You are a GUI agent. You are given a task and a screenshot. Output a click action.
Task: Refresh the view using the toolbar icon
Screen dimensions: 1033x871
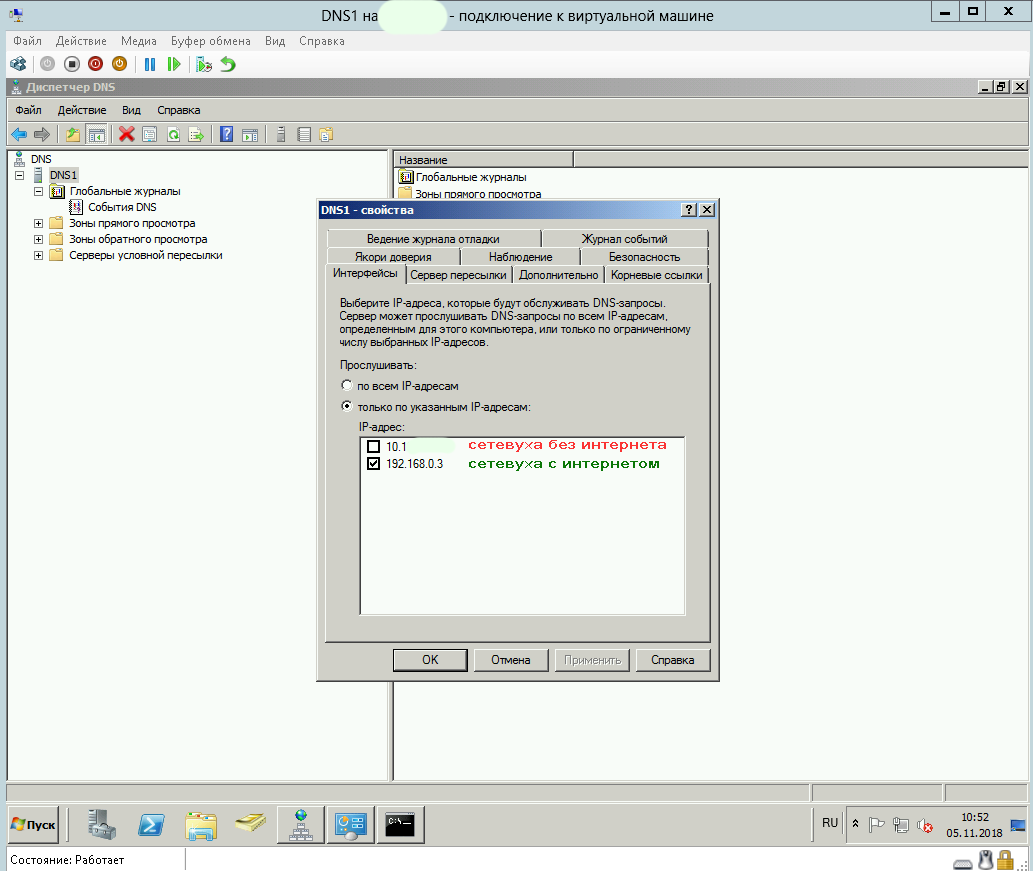tap(173, 134)
